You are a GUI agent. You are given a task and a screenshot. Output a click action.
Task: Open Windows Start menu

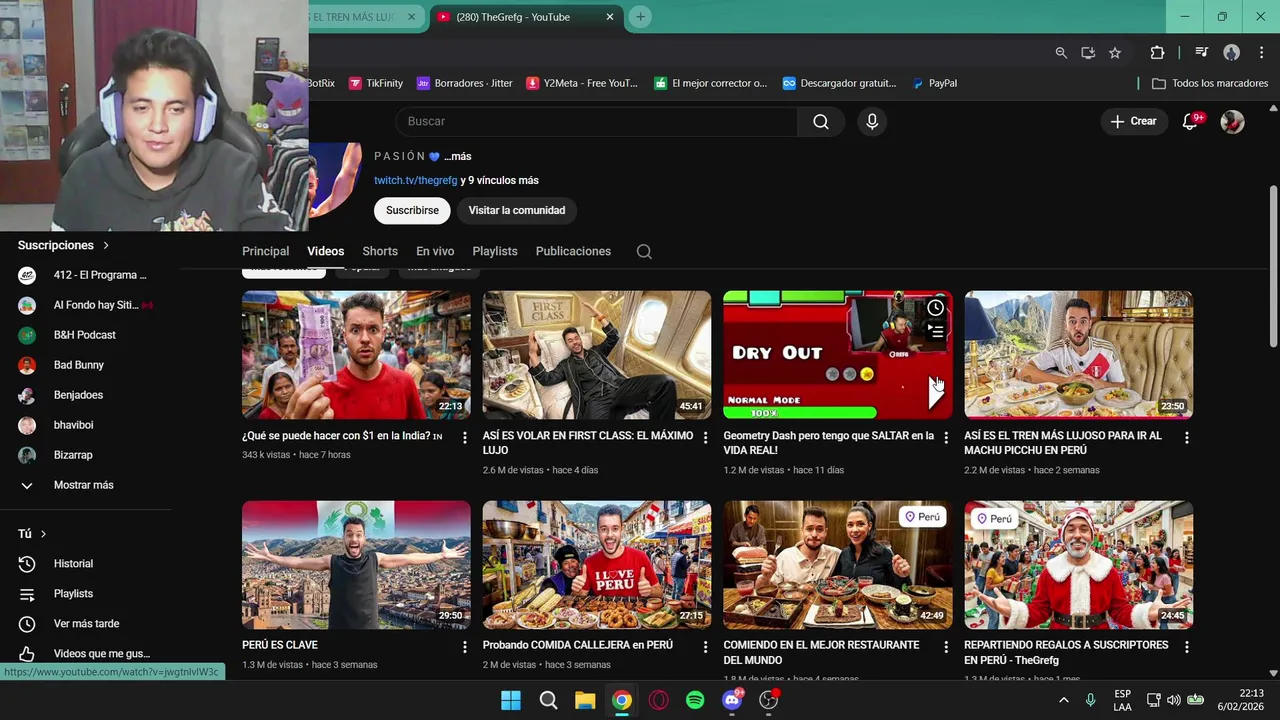(x=511, y=700)
